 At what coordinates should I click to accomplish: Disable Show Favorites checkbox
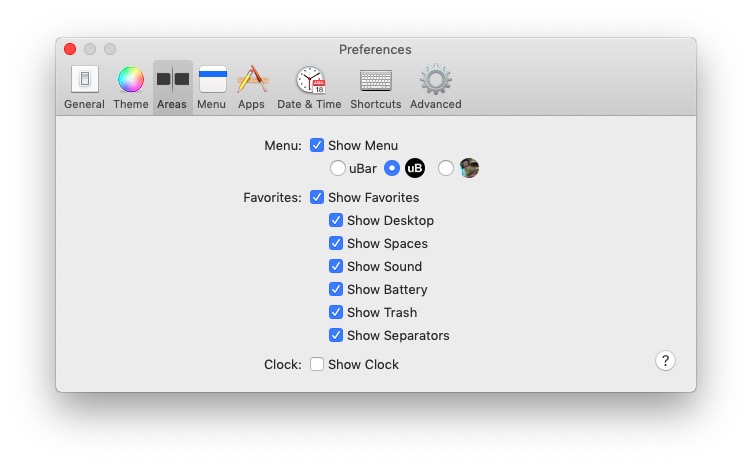(317, 197)
